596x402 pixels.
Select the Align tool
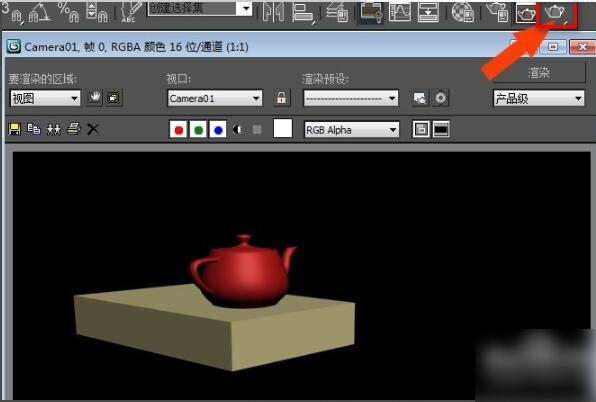(x=303, y=12)
